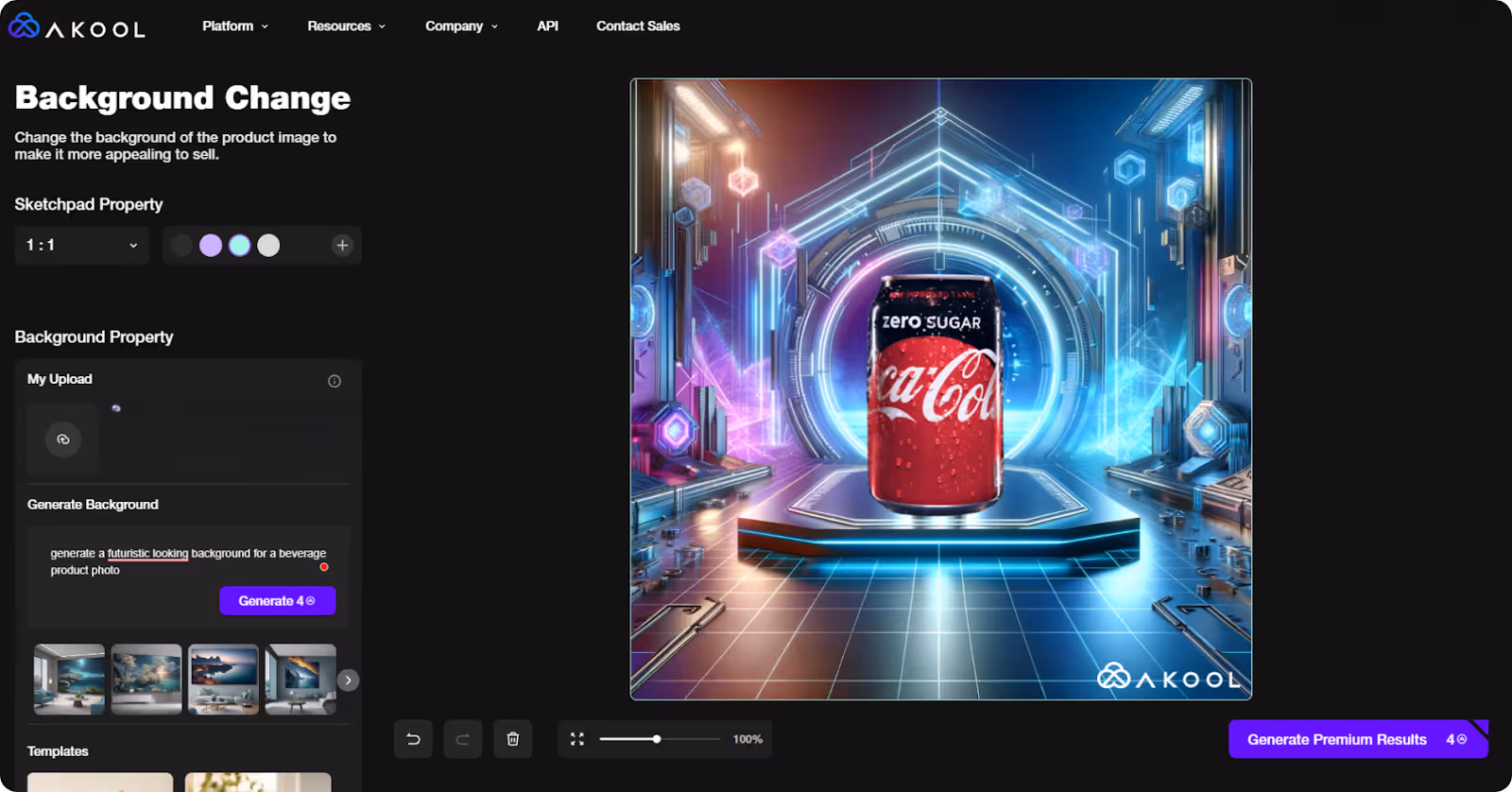Click the 100% zoom value

747,739
